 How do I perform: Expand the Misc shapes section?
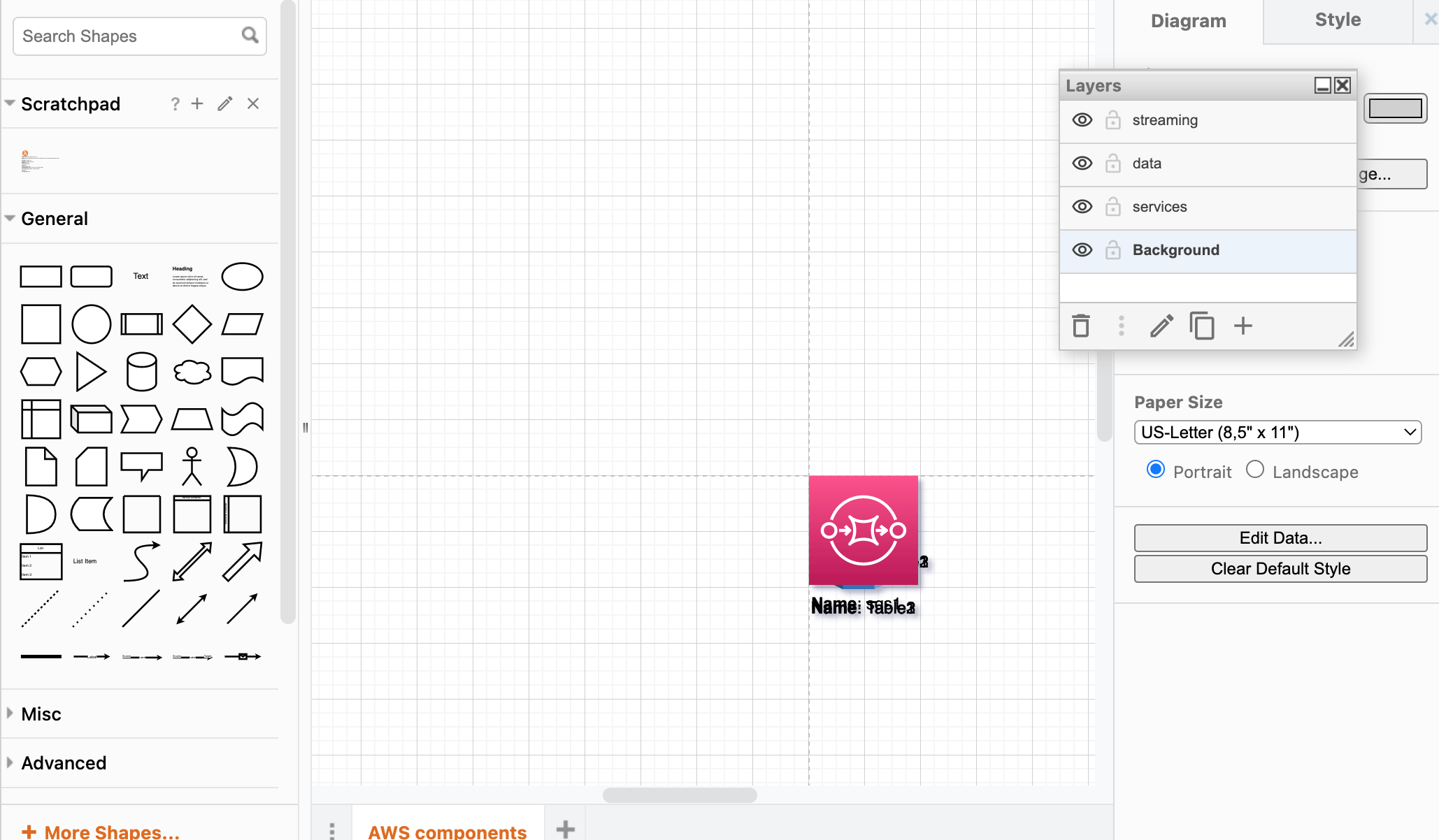[10, 714]
